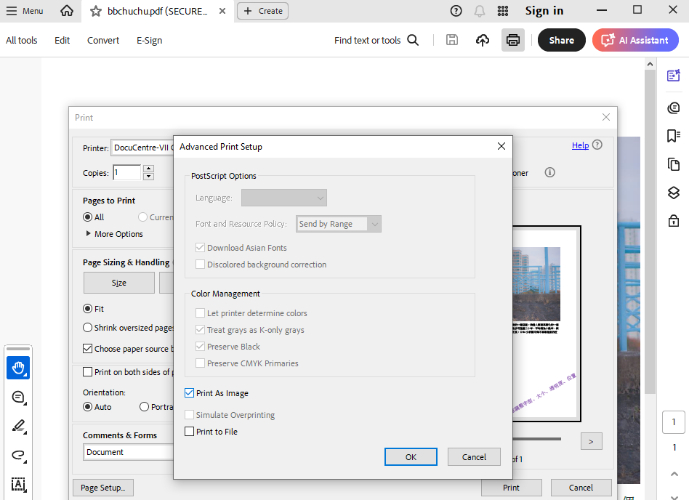The image size is (689, 500).
Task: Click the Help link in Print dialog
Action: coord(580,145)
